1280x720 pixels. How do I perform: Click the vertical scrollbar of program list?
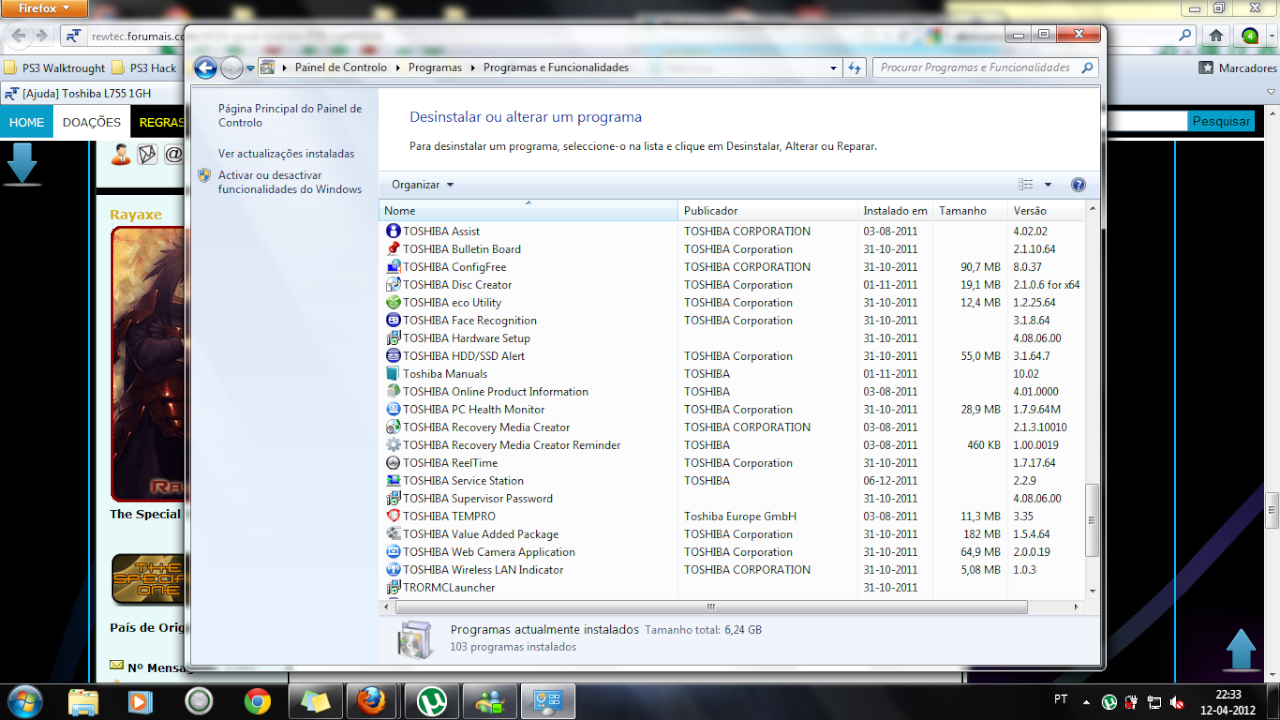[1091, 520]
